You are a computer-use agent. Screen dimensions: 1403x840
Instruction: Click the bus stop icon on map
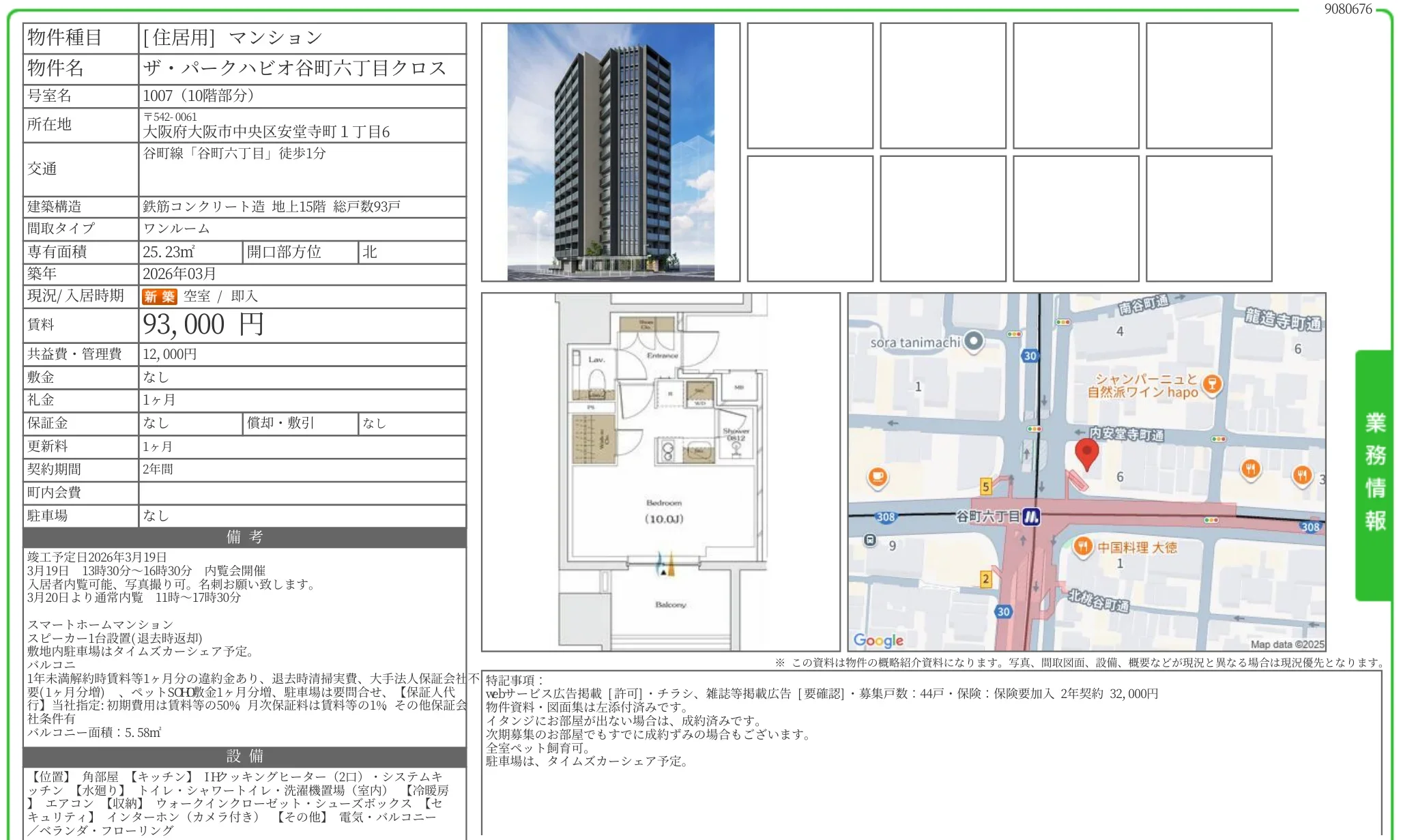869,540
